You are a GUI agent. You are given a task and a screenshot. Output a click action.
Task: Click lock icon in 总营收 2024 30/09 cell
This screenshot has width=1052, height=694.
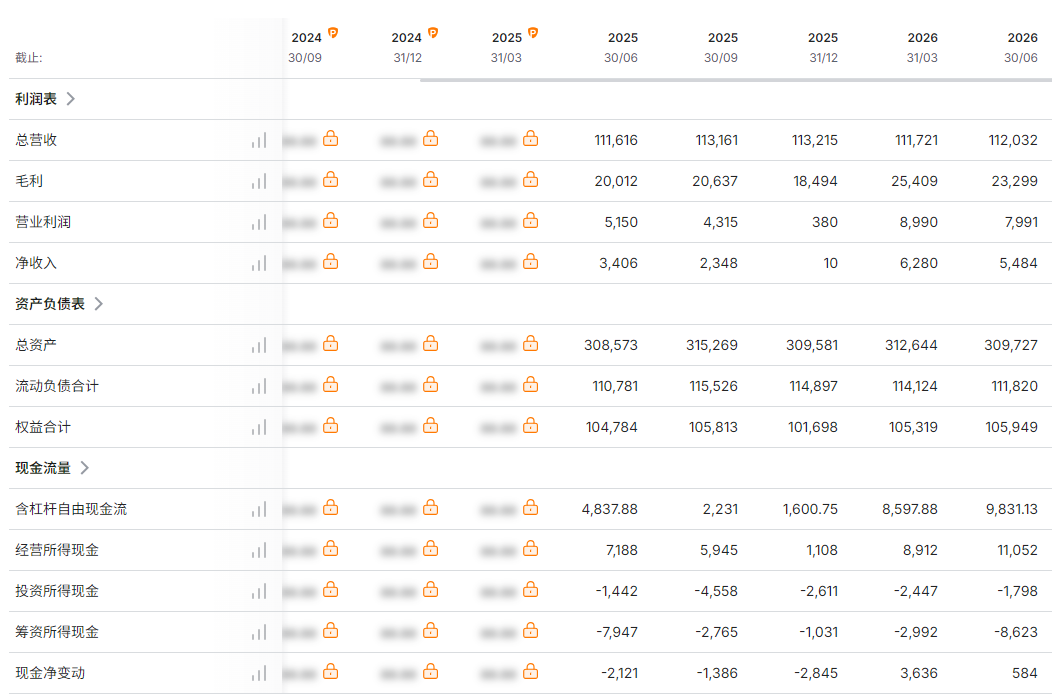click(x=331, y=139)
